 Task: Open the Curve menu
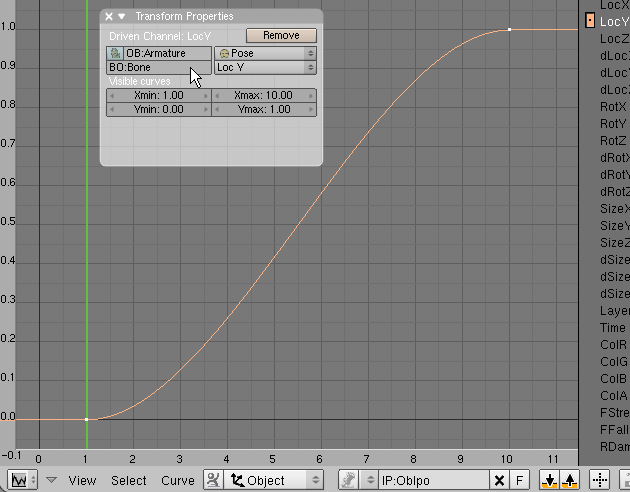coord(178,480)
